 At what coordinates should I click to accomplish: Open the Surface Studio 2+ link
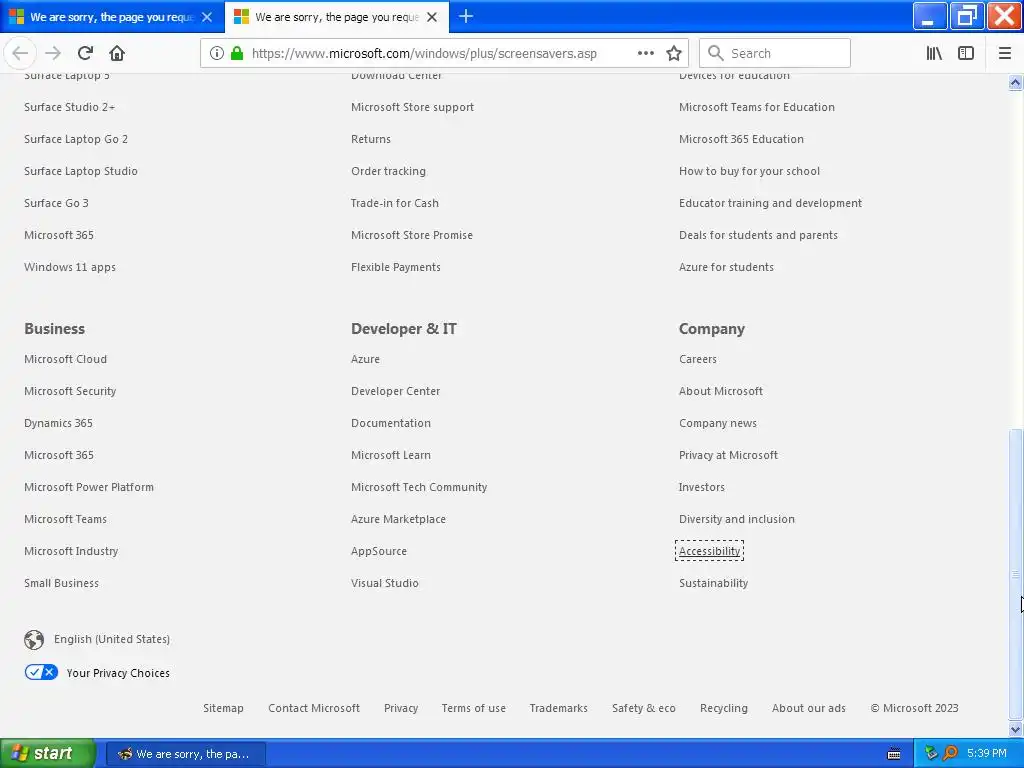(69, 107)
